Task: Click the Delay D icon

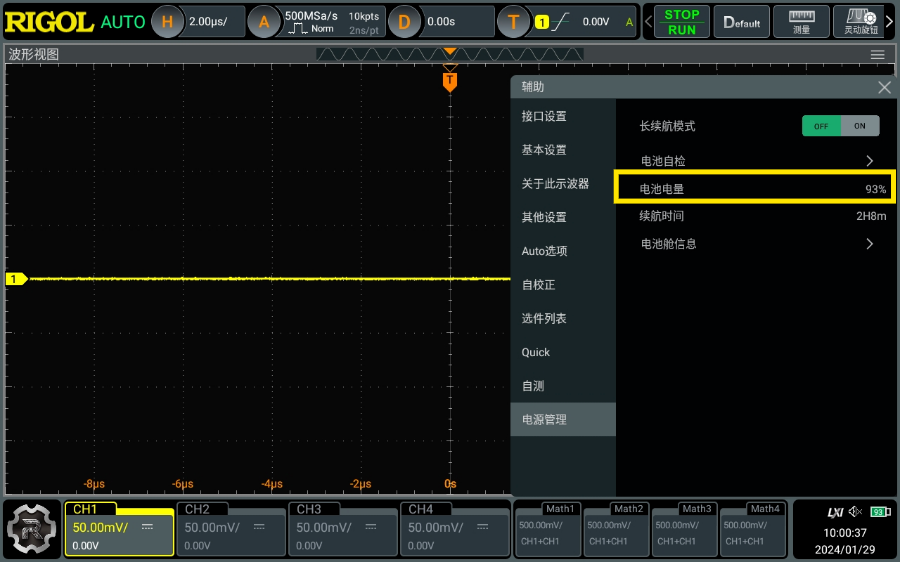Action: pos(404,21)
